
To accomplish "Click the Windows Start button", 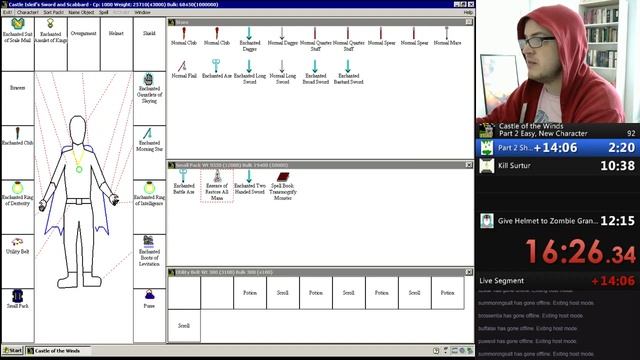I will pyautogui.click(x=13, y=351).
